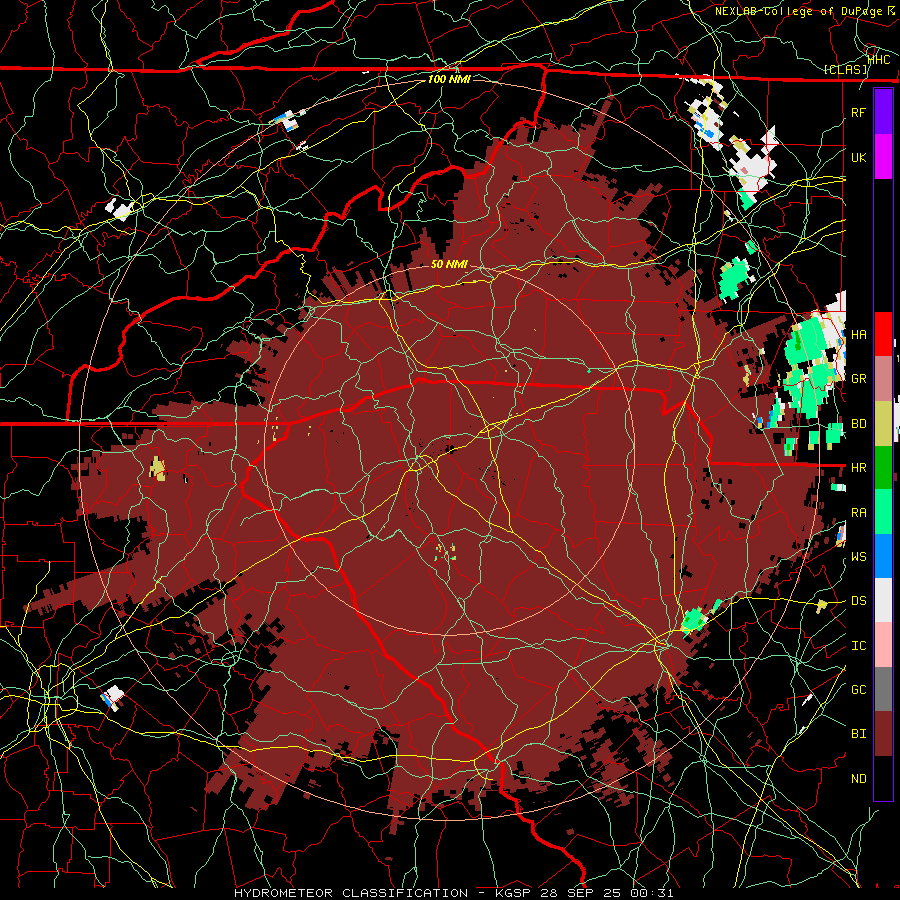Click the 50 NMI range ring label

point(449,264)
